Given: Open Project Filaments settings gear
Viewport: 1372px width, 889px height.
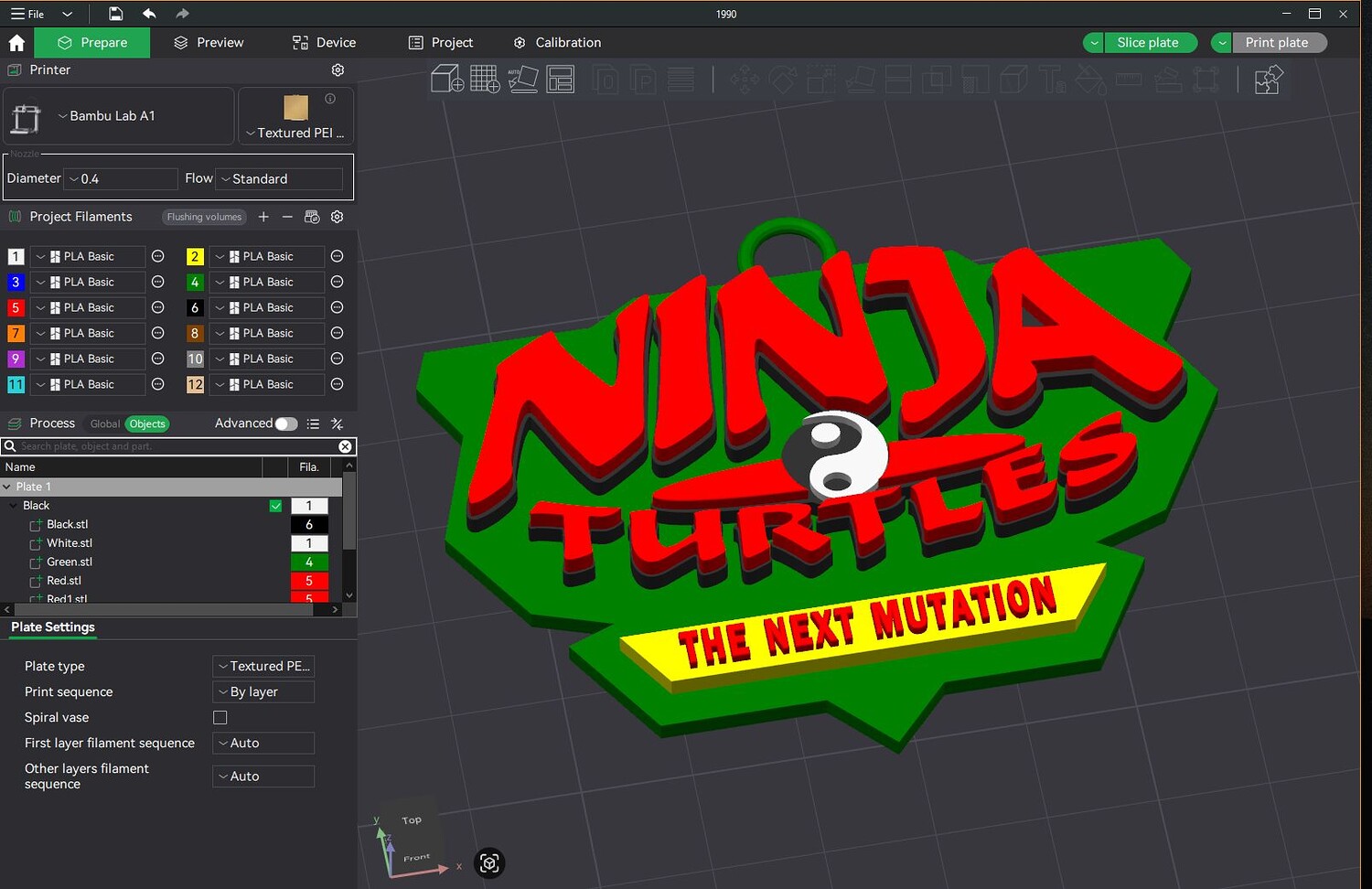Looking at the screenshot, I should click(338, 217).
